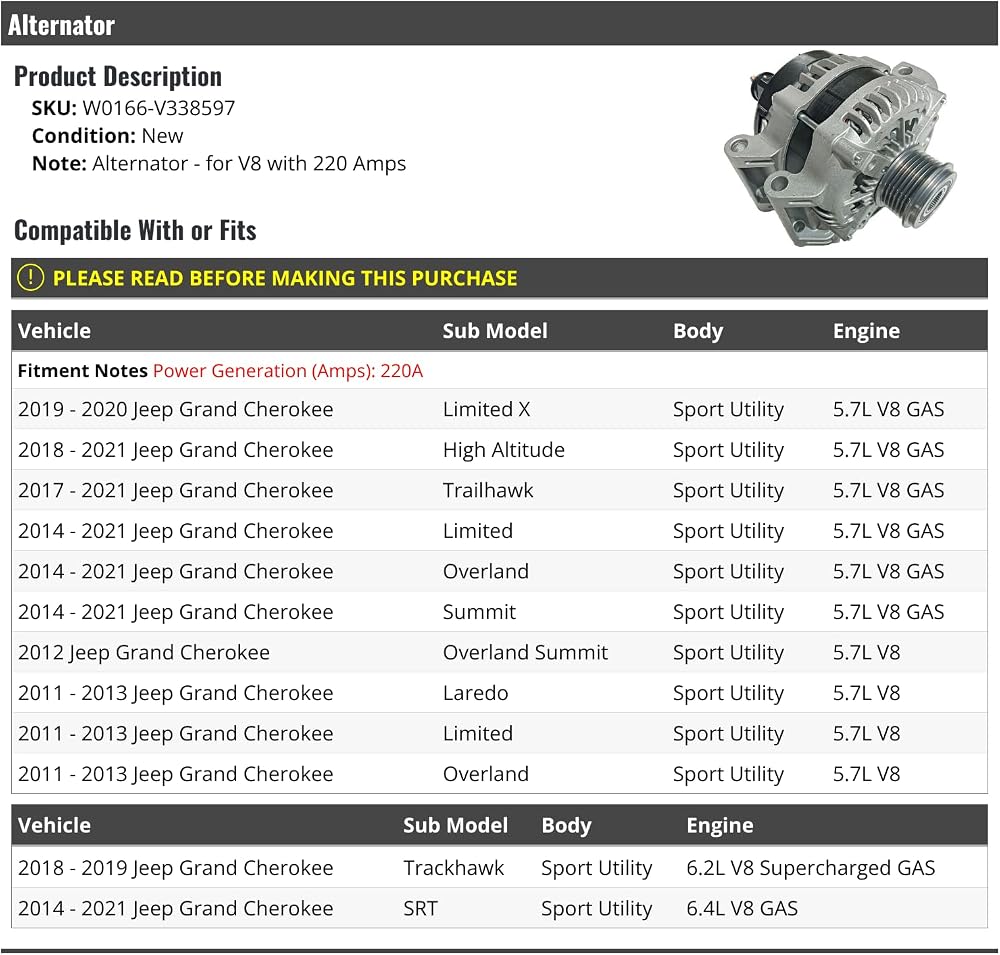
Task: Select the SRT 6.4L V8 GAS row
Action: coord(499,908)
